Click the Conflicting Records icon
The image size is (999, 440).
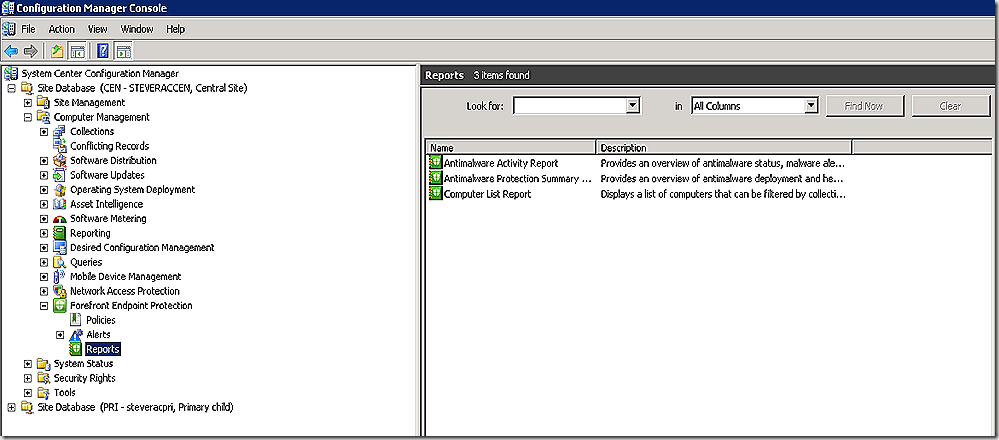point(60,146)
